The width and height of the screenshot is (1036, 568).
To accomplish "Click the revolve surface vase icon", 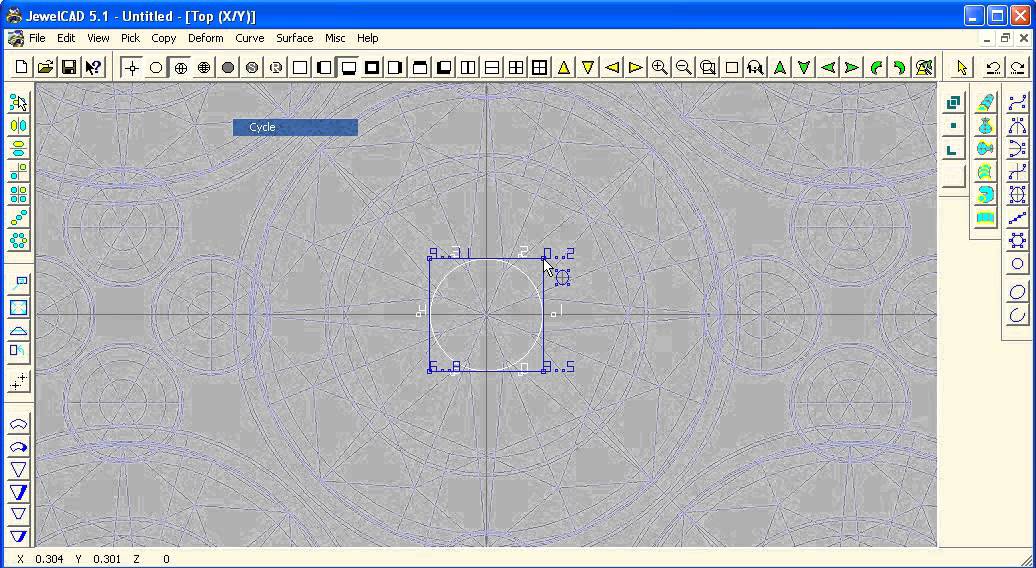I will point(985,125).
